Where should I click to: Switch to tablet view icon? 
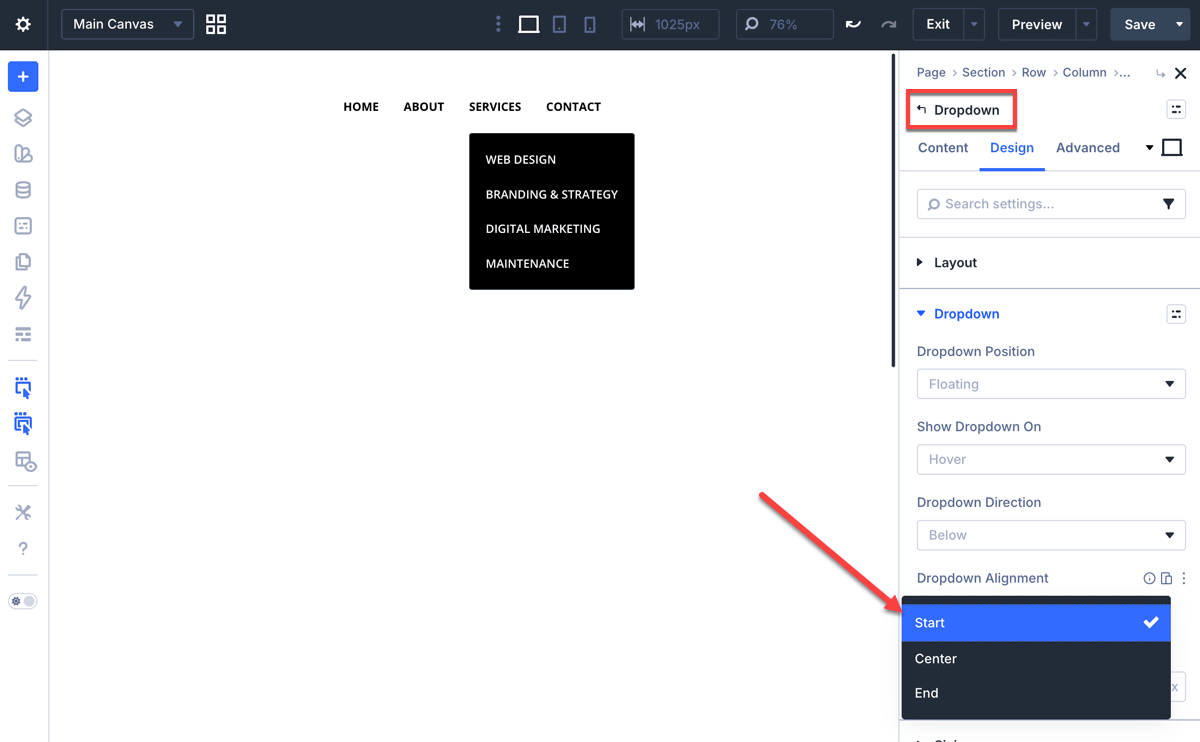coord(560,24)
